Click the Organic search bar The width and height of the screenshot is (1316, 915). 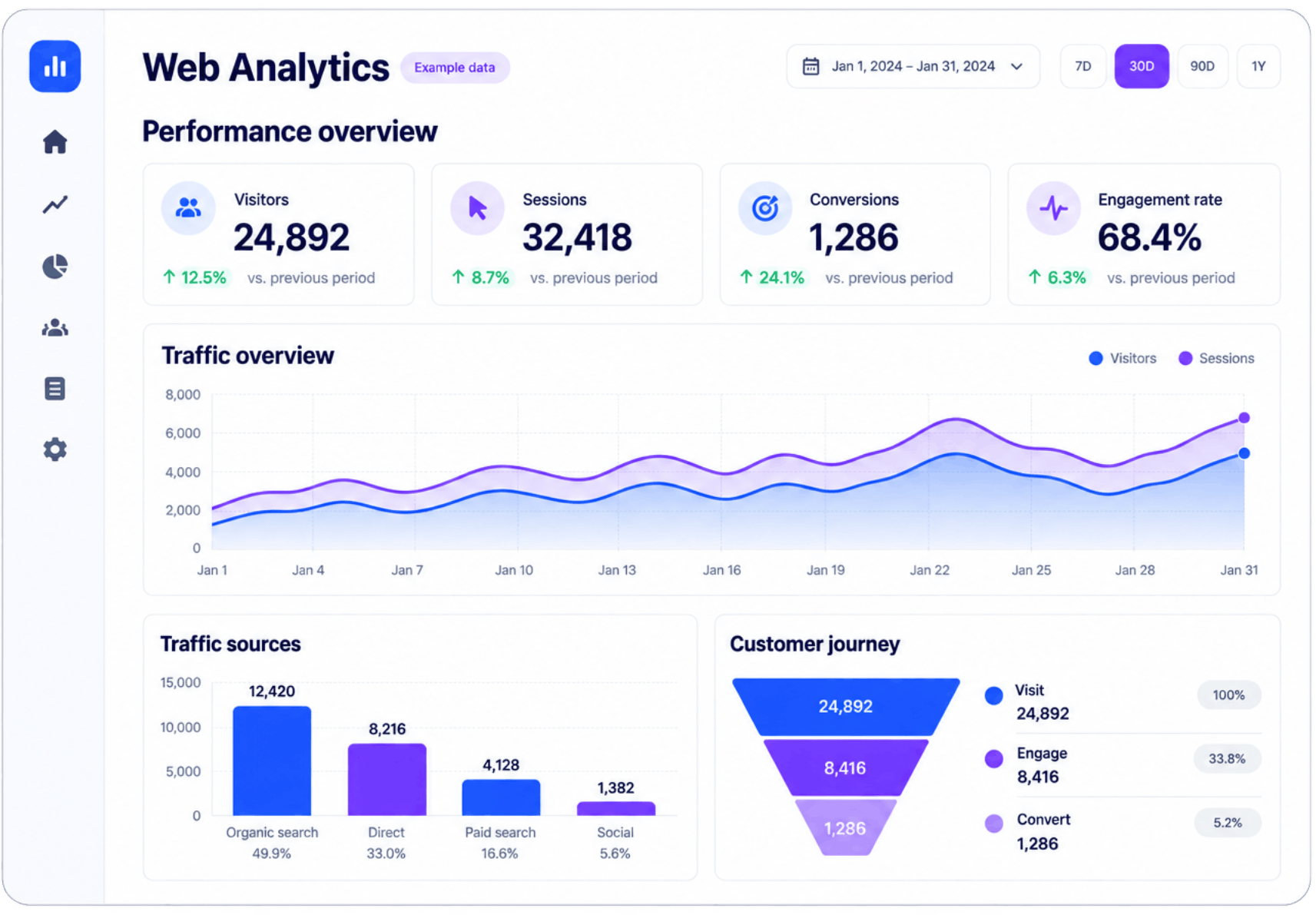pyautogui.click(x=272, y=761)
